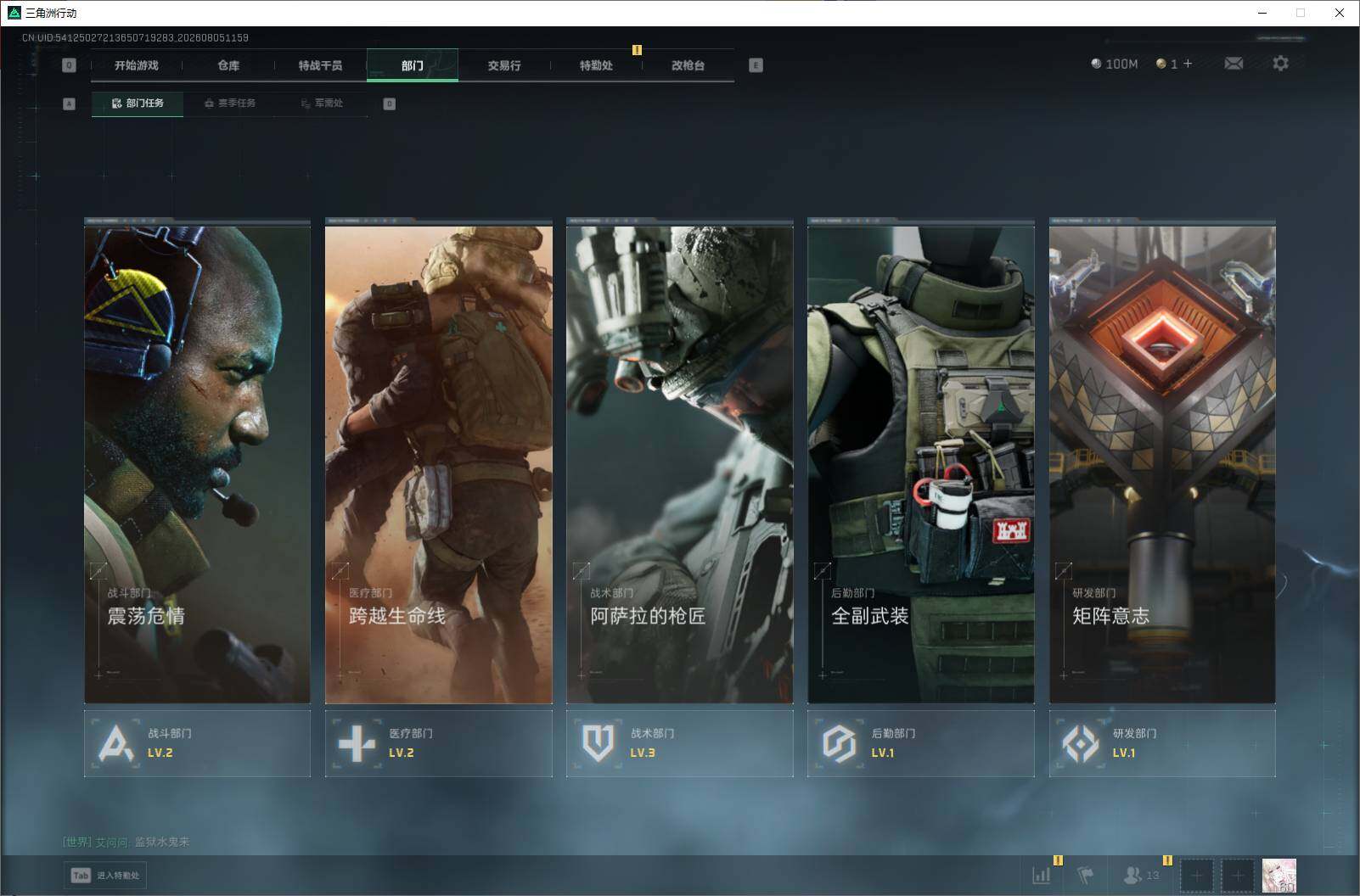Open the friends list icon showing 13
Image resolution: width=1360 pixels, height=896 pixels.
coord(1141,876)
